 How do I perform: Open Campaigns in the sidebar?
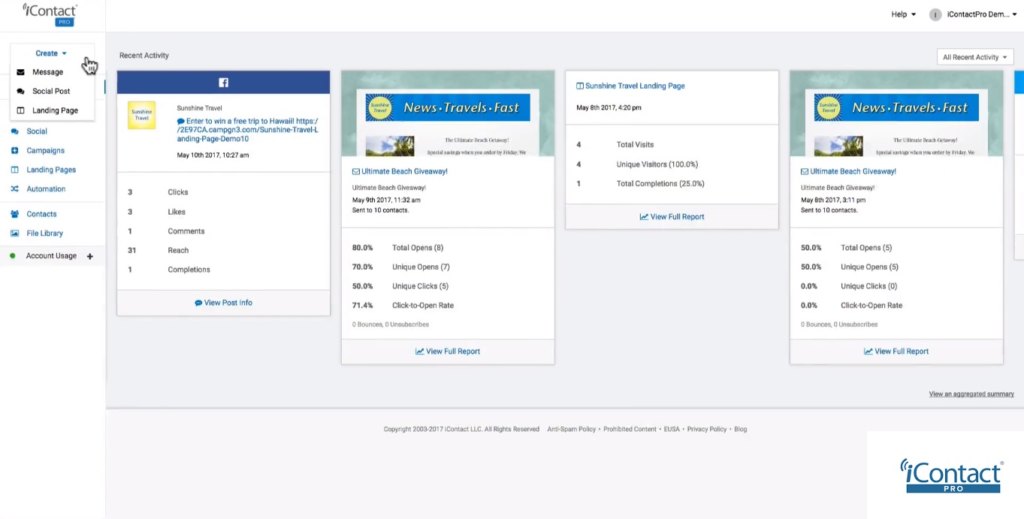click(x=45, y=150)
